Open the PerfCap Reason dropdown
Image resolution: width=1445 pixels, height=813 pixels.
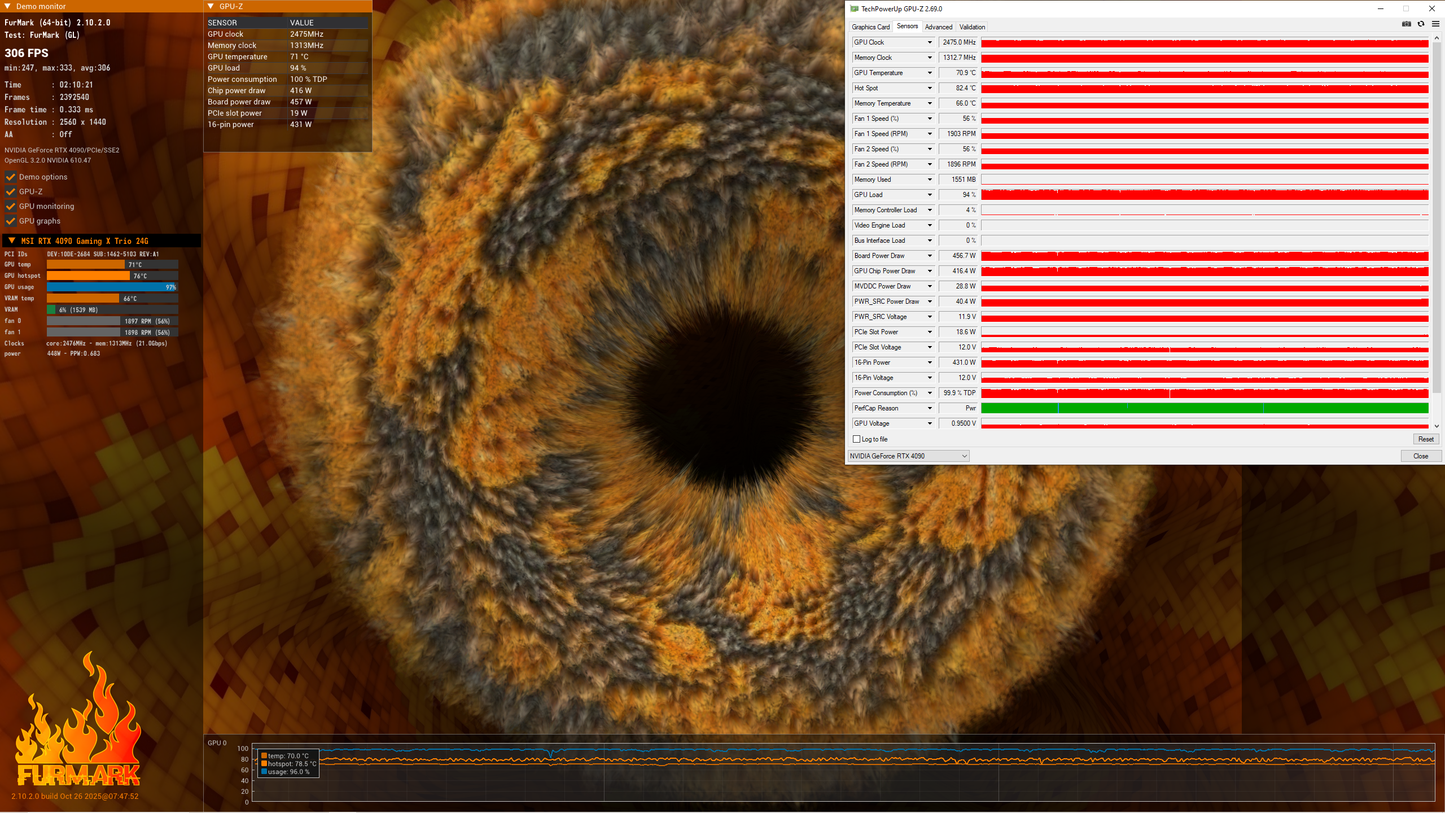930,408
